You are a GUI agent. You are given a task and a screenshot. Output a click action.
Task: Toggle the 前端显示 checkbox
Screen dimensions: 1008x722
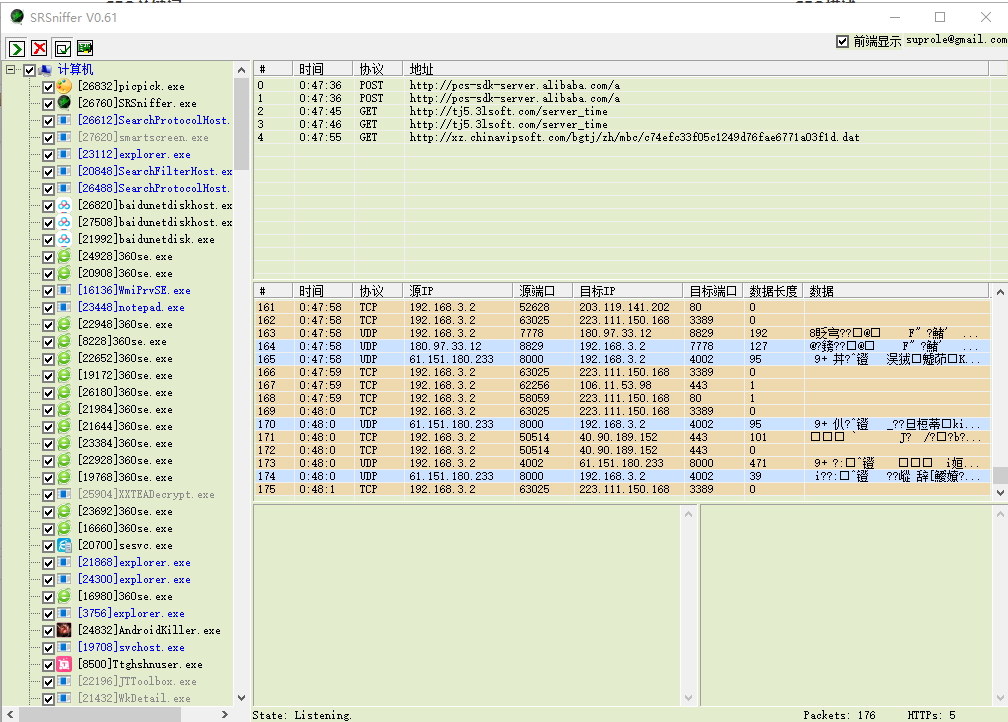click(842, 41)
